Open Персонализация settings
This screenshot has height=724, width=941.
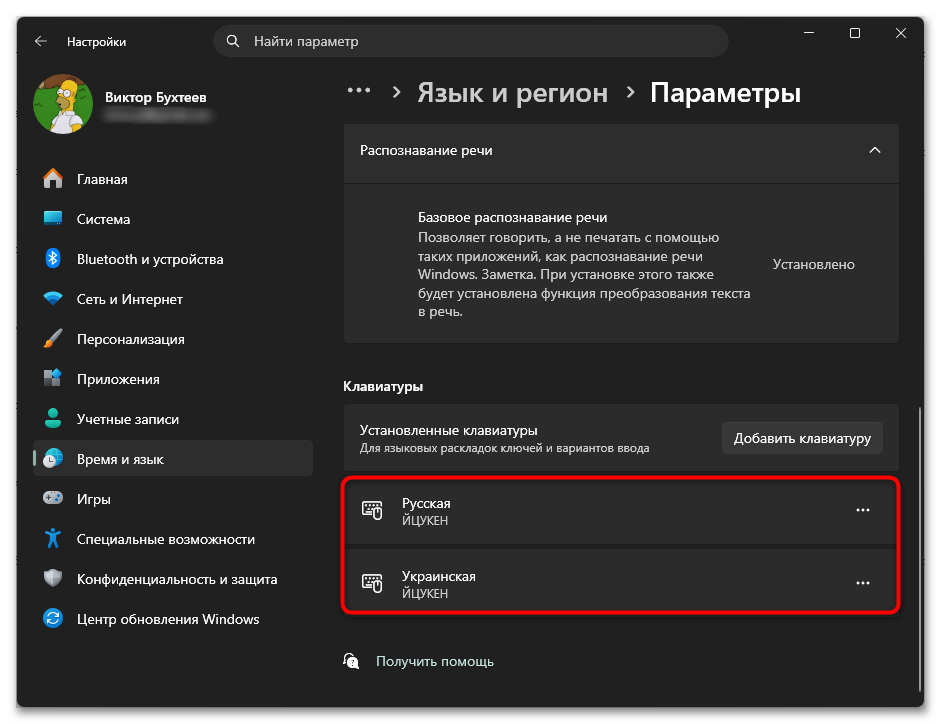tap(173, 339)
